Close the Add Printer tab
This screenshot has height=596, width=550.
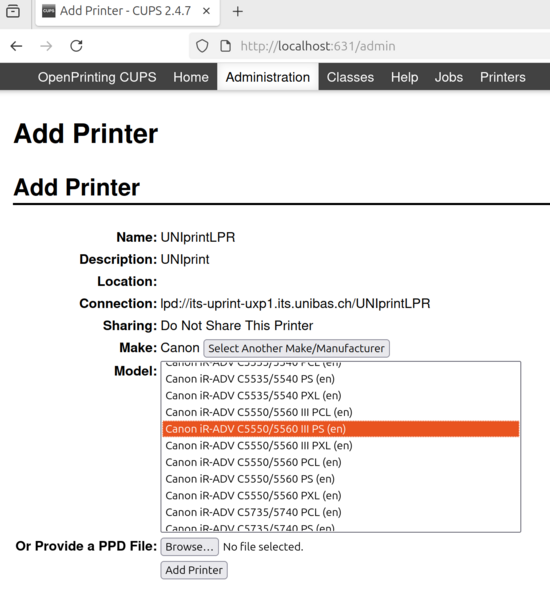[206, 11]
